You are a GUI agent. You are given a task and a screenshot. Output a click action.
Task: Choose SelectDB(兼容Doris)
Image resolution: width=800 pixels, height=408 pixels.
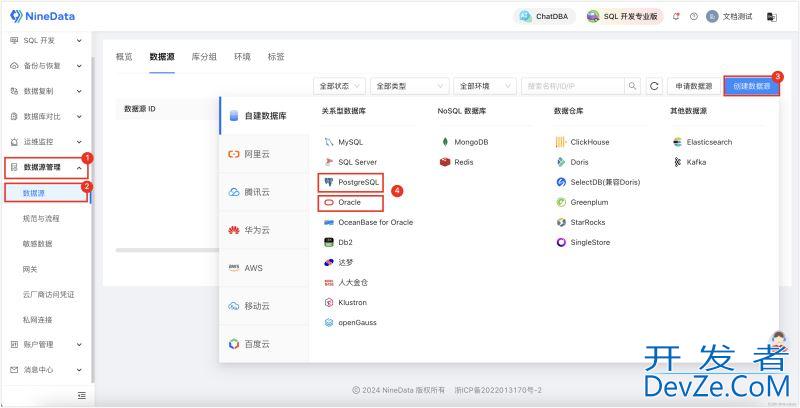[598, 182]
